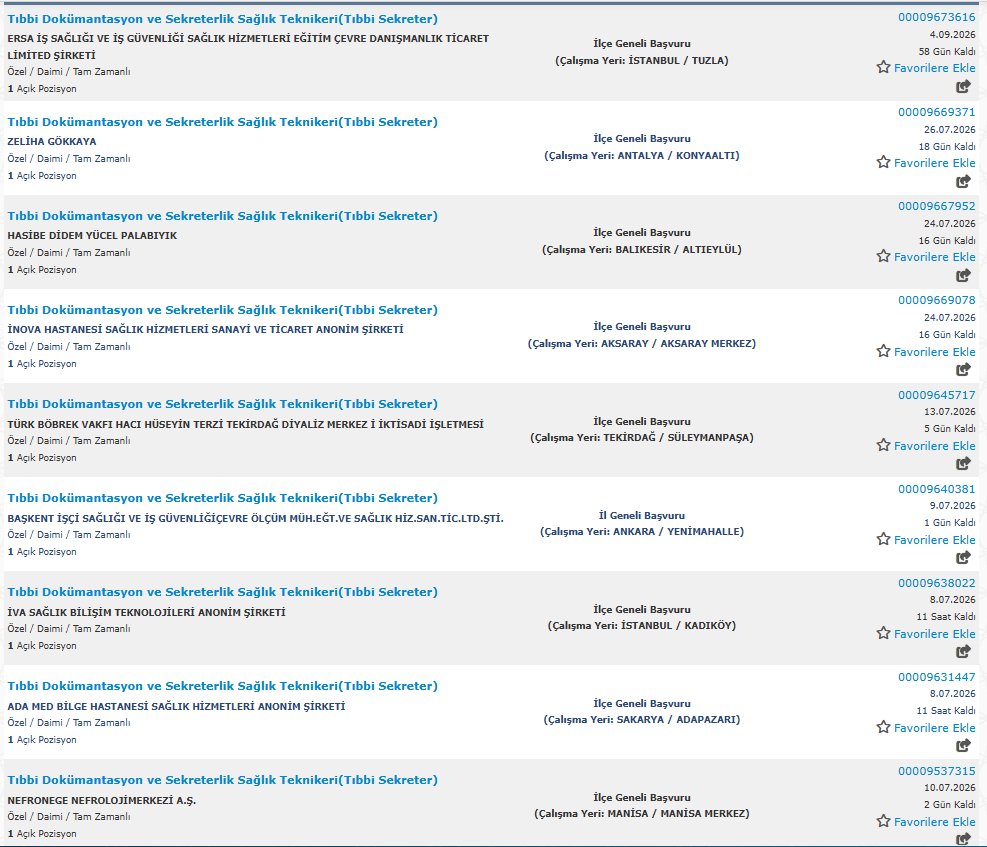987x847 pixels.
Task: Open listing number 00009673616
Action: pos(937,17)
